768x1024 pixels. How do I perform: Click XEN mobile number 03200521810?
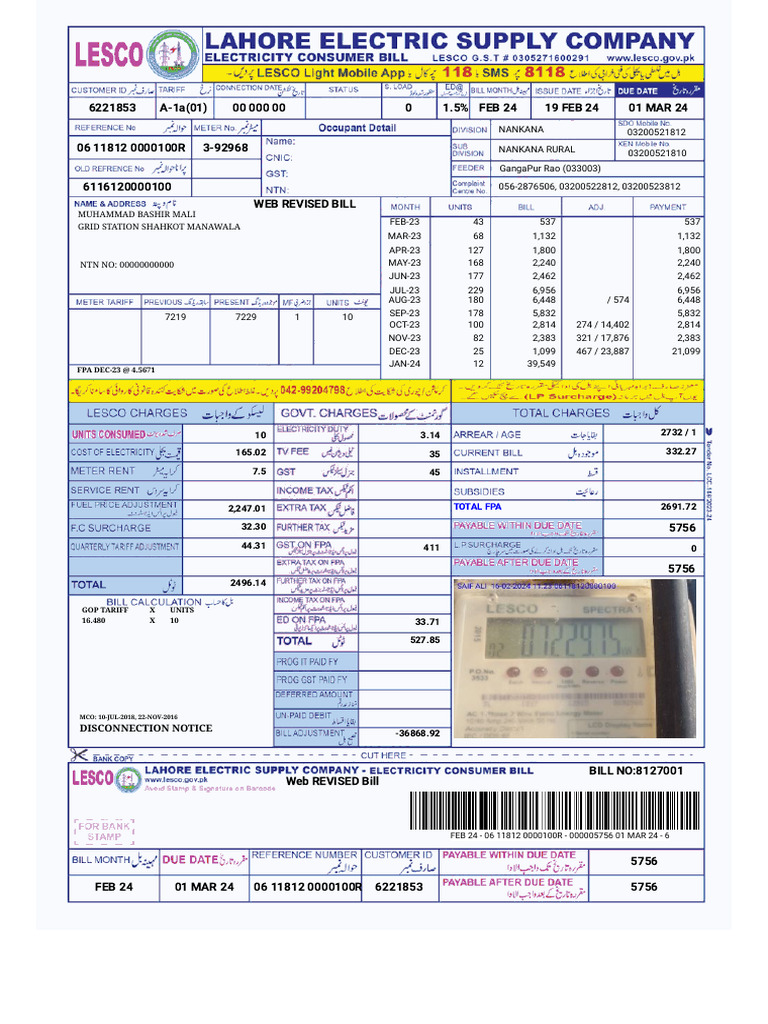[x=657, y=153]
